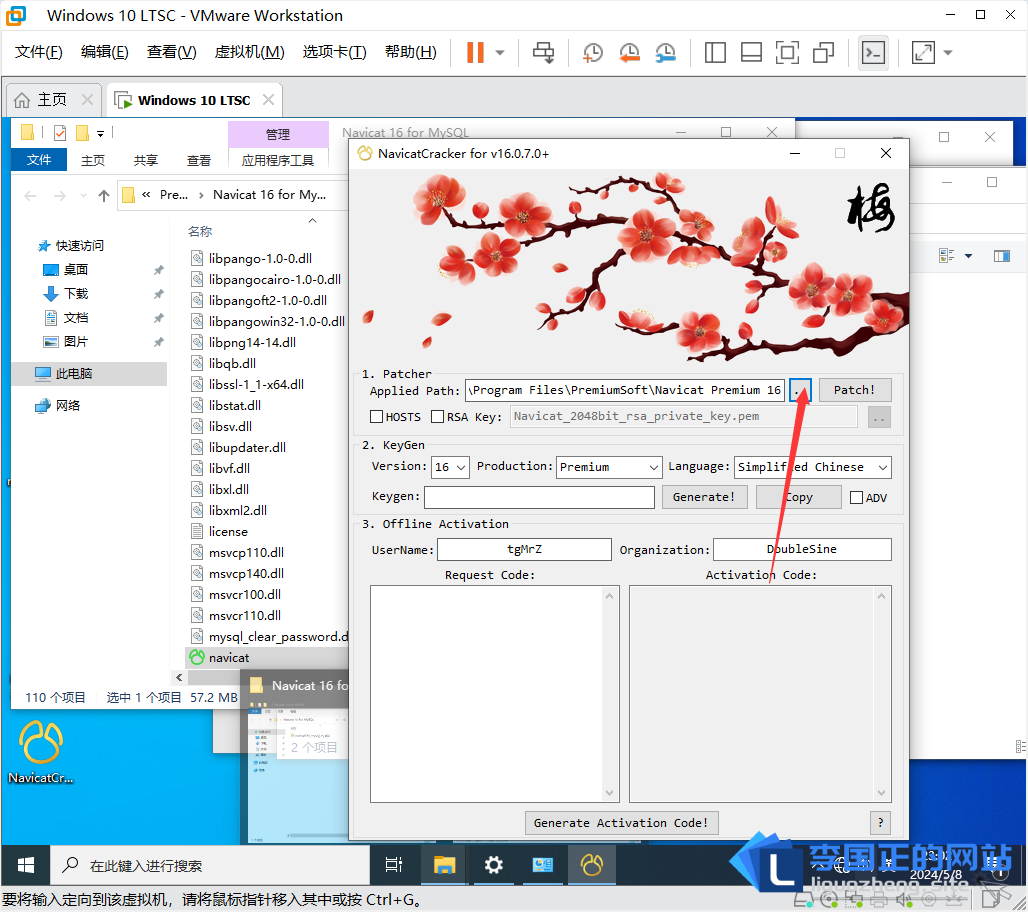The height and width of the screenshot is (912, 1028).
Task: Select the 应用程序工具 ribbon tab
Action: click(278, 160)
